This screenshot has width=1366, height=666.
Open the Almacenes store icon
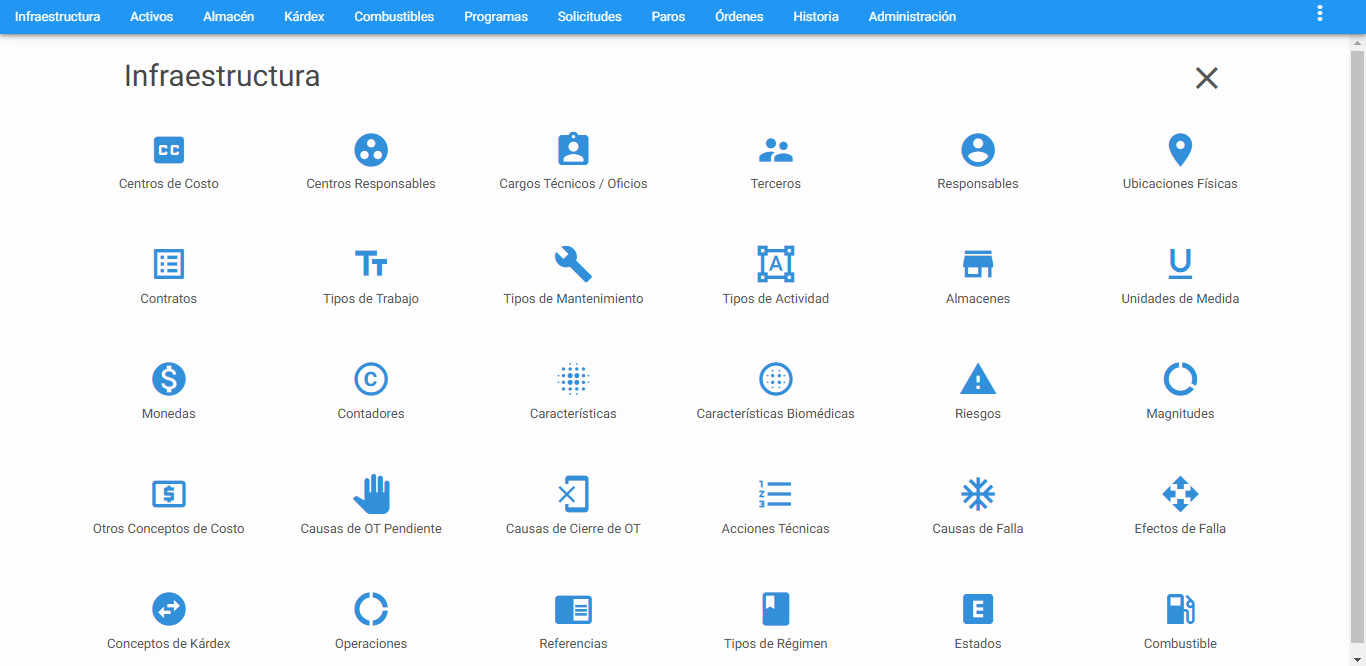tap(978, 264)
